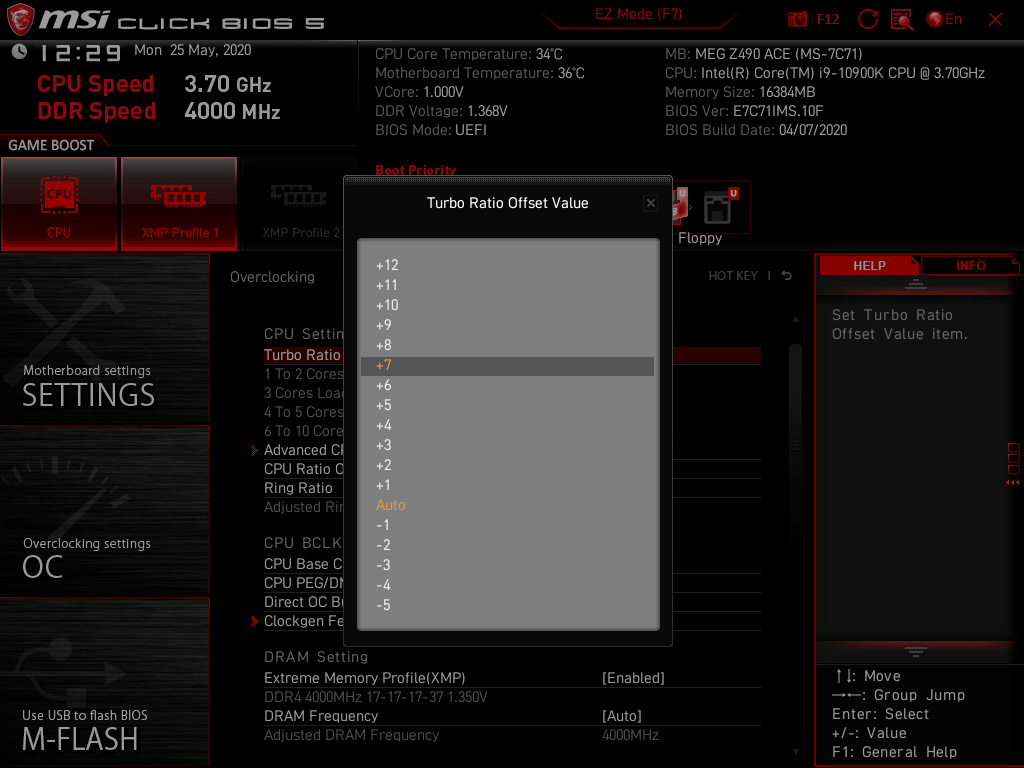Select the Ring Ratio setting

[512, 488]
